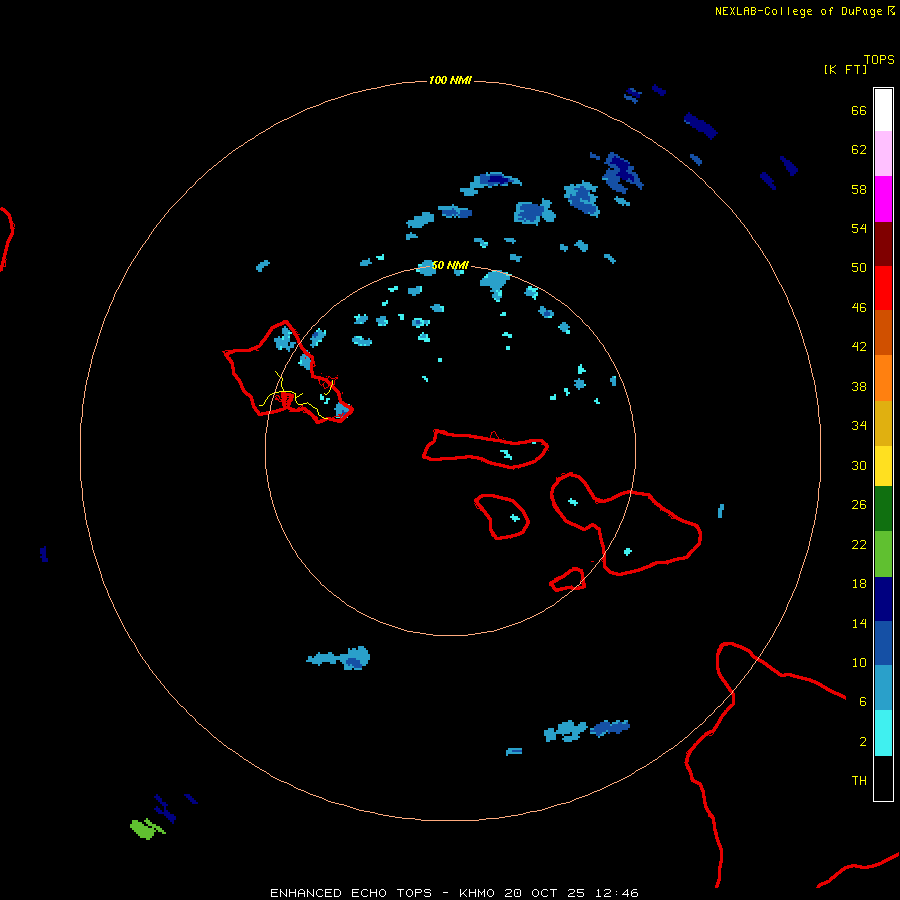Select the navy blue legend swatch

(883, 599)
